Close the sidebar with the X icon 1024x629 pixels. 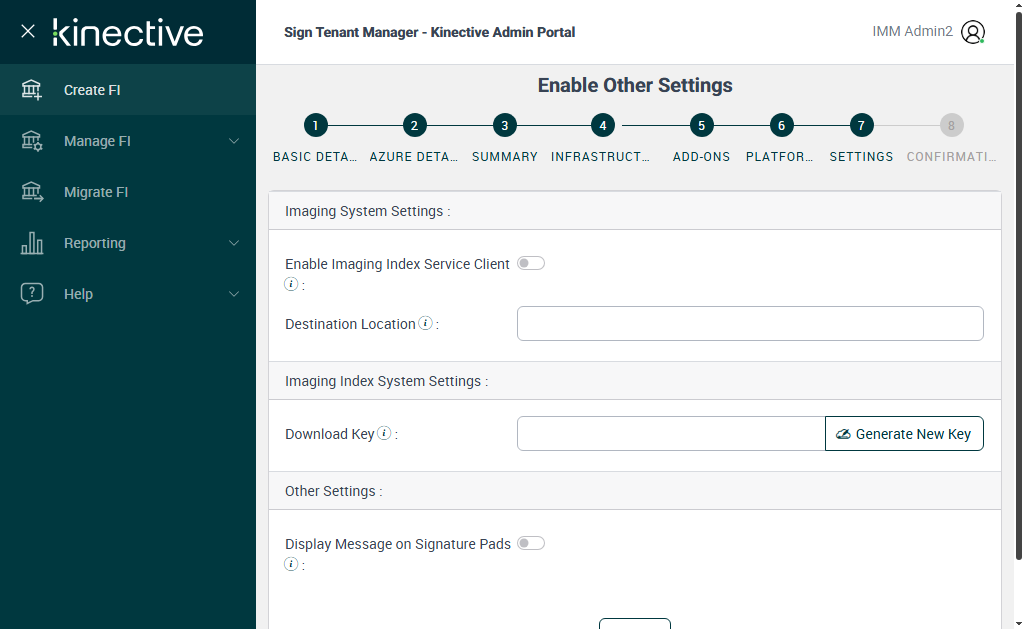27,31
